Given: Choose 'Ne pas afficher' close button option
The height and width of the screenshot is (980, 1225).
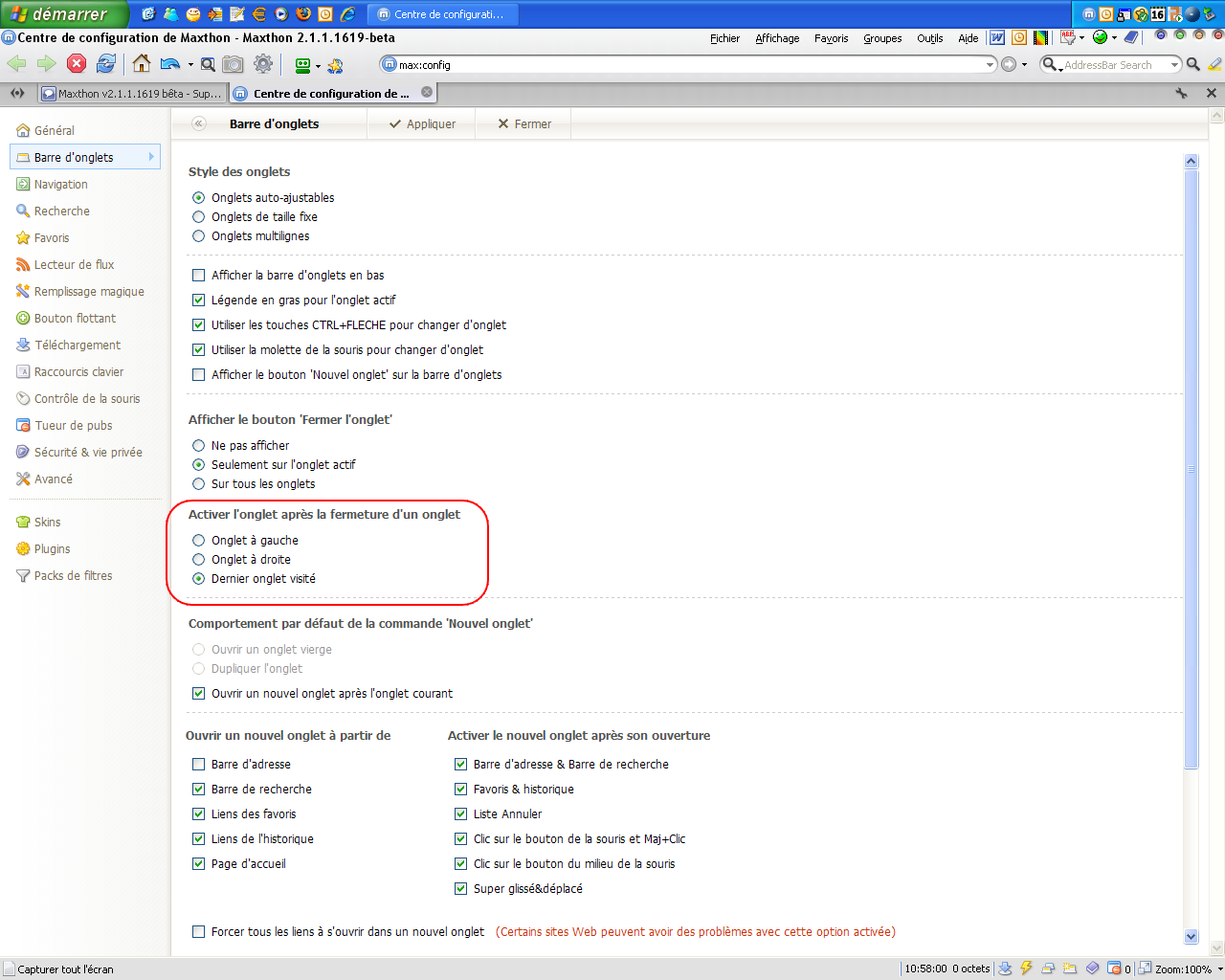Looking at the screenshot, I should (199, 446).
